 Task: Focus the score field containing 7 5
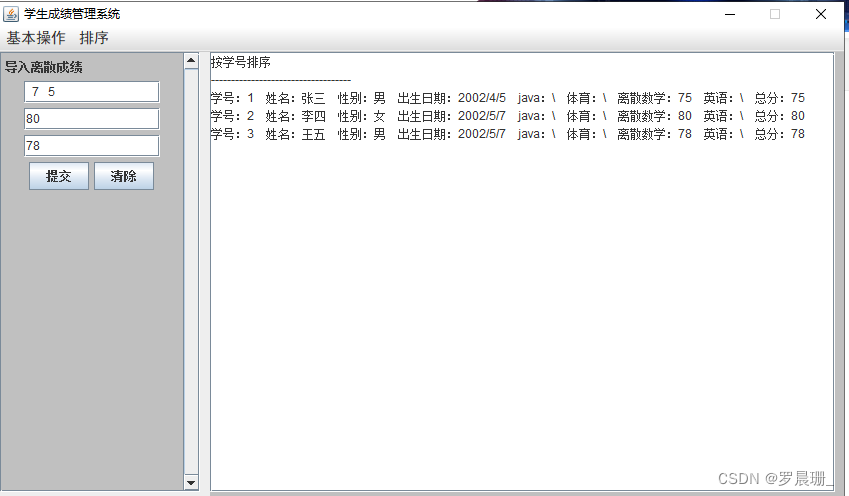point(92,92)
